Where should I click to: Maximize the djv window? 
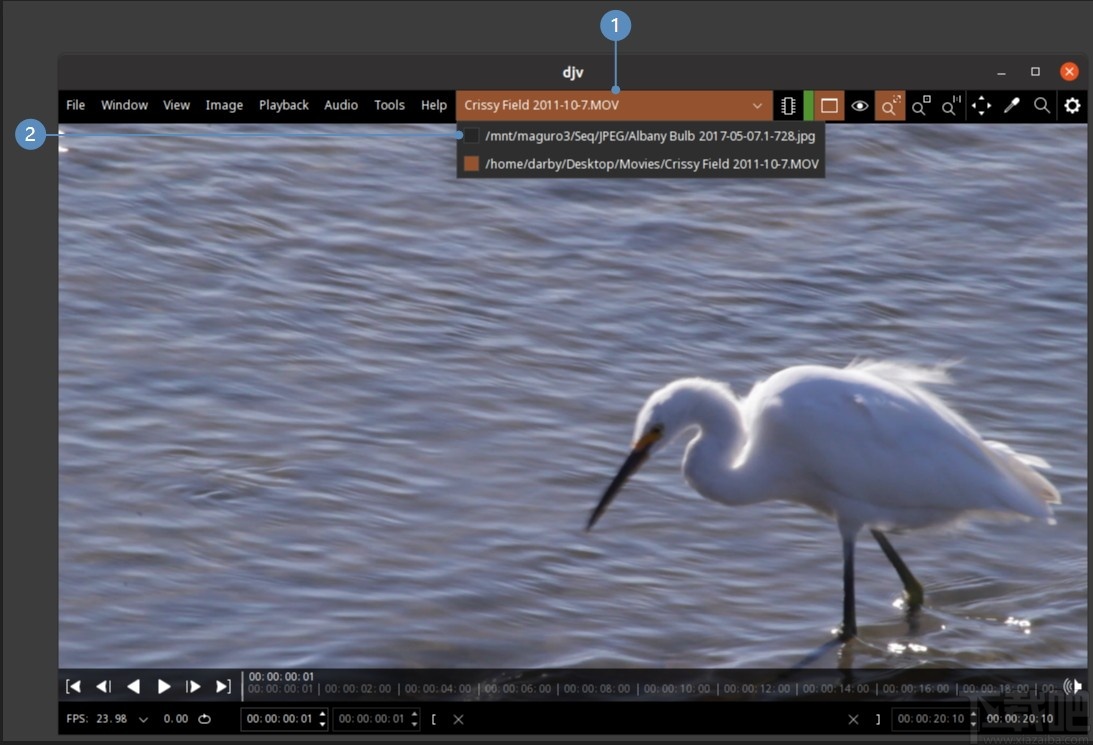[1035, 72]
